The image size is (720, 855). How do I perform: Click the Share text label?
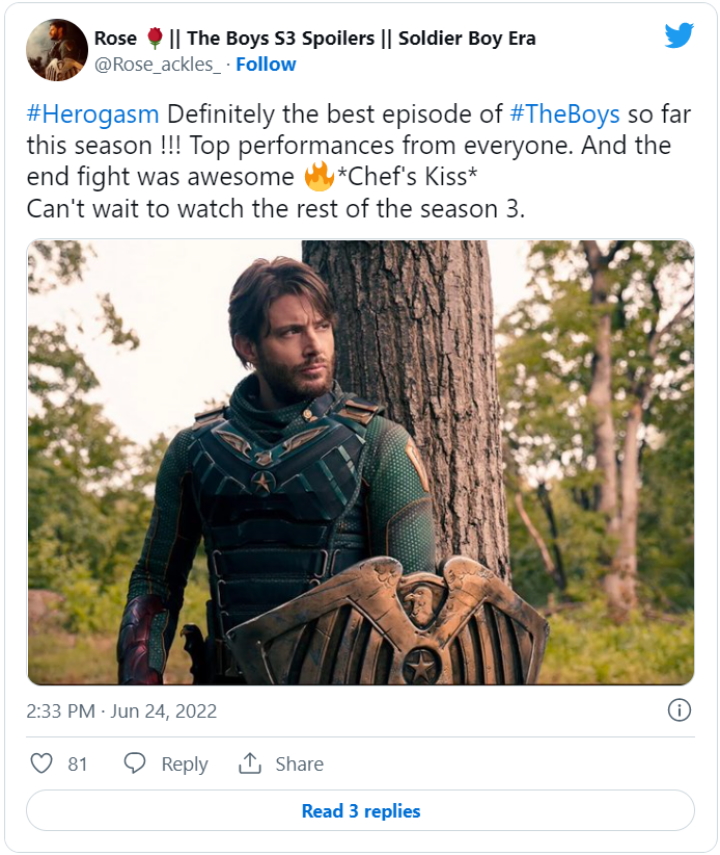pyautogui.click(x=299, y=764)
